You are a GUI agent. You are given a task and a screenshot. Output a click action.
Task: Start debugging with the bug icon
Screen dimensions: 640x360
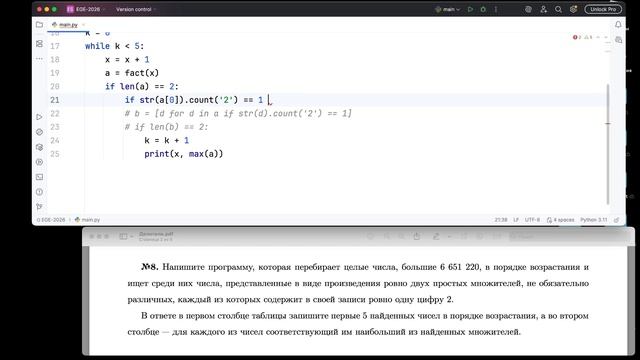[x=483, y=9]
